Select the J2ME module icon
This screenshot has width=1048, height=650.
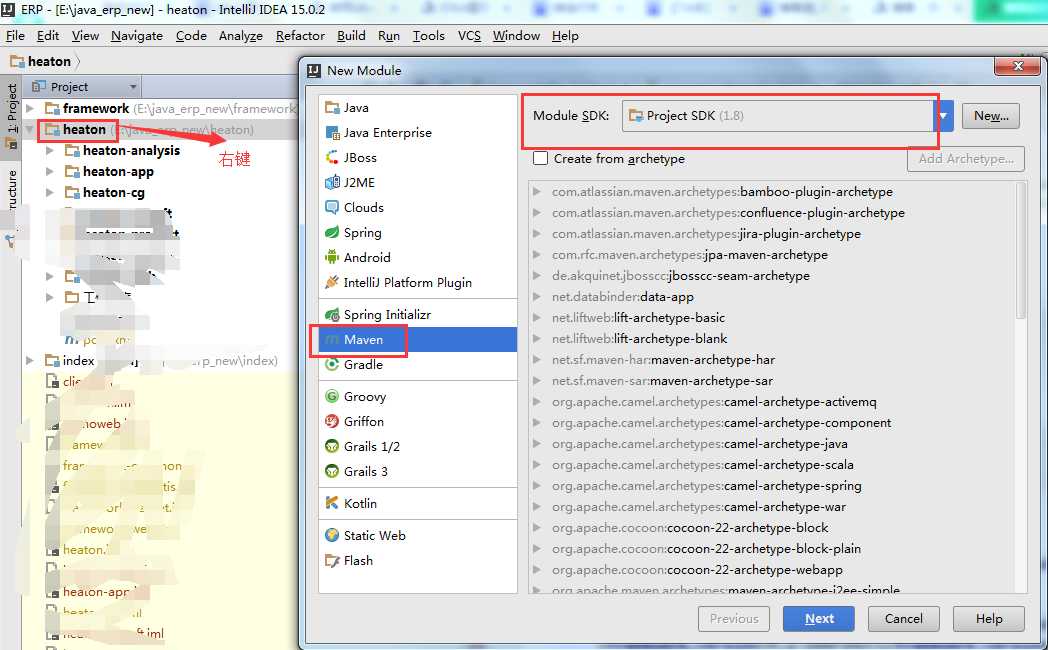(x=332, y=182)
